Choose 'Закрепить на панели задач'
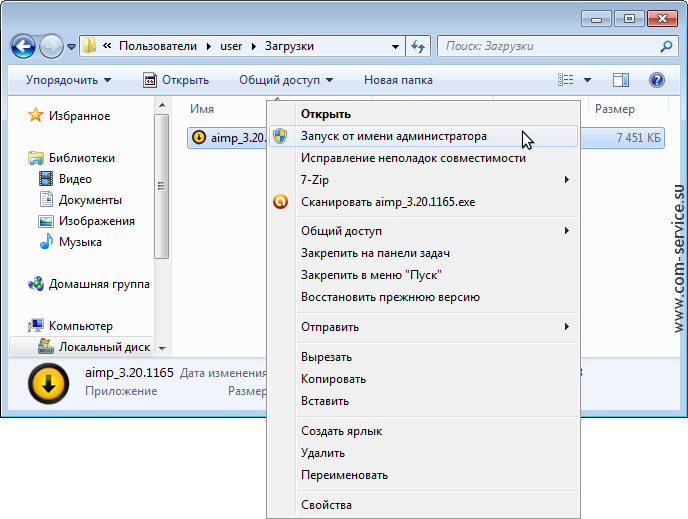688x519 pixels. [x=424, y=253]
